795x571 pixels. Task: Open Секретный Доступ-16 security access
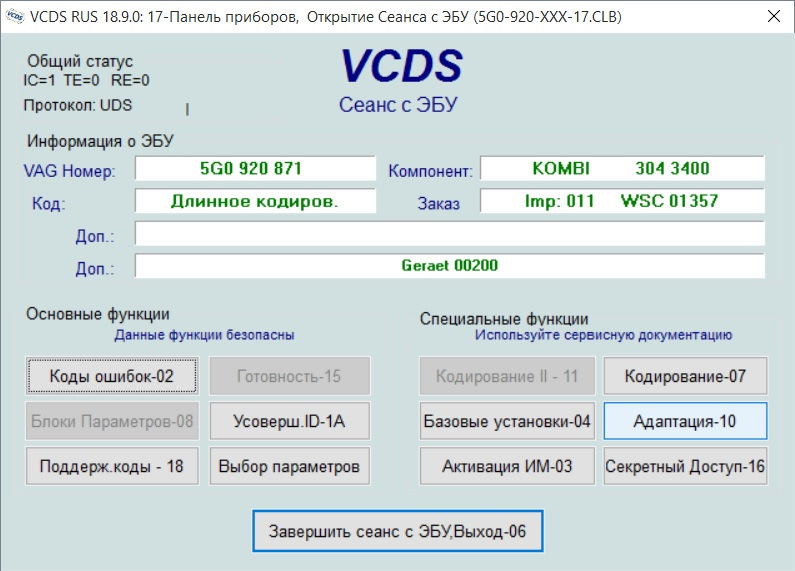pyautogui.click(x=685, y=466)
